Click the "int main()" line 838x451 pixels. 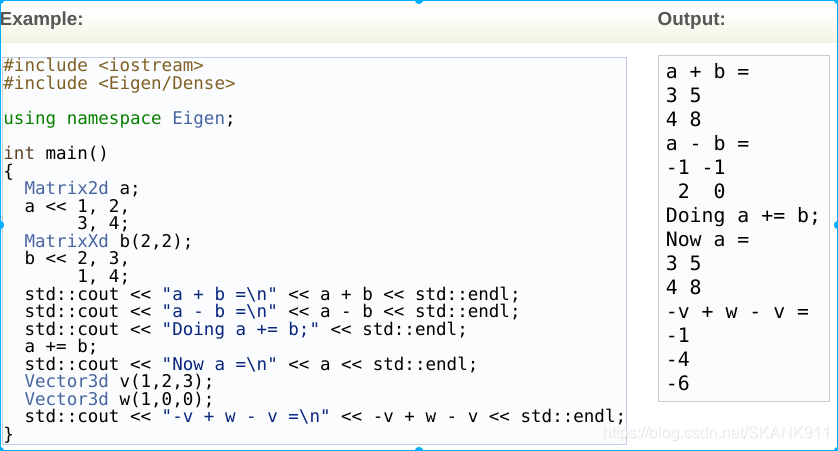[x=56, y=153]
